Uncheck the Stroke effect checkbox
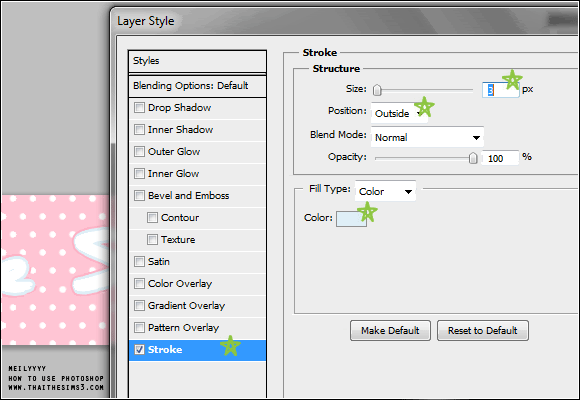Image resolution: width=580 pixels, height=400 pixels. (x=139, y=350)
